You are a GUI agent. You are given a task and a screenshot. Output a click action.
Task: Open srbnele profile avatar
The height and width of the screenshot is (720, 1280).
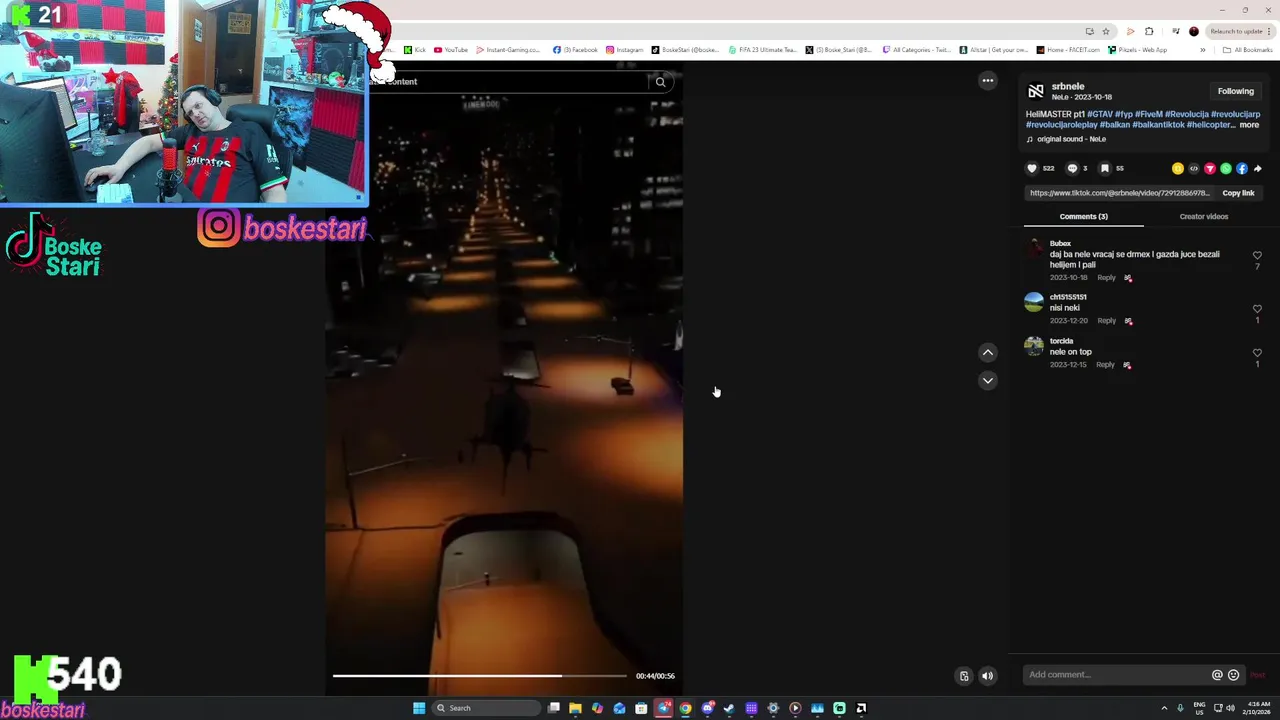tap(1035, 91)
